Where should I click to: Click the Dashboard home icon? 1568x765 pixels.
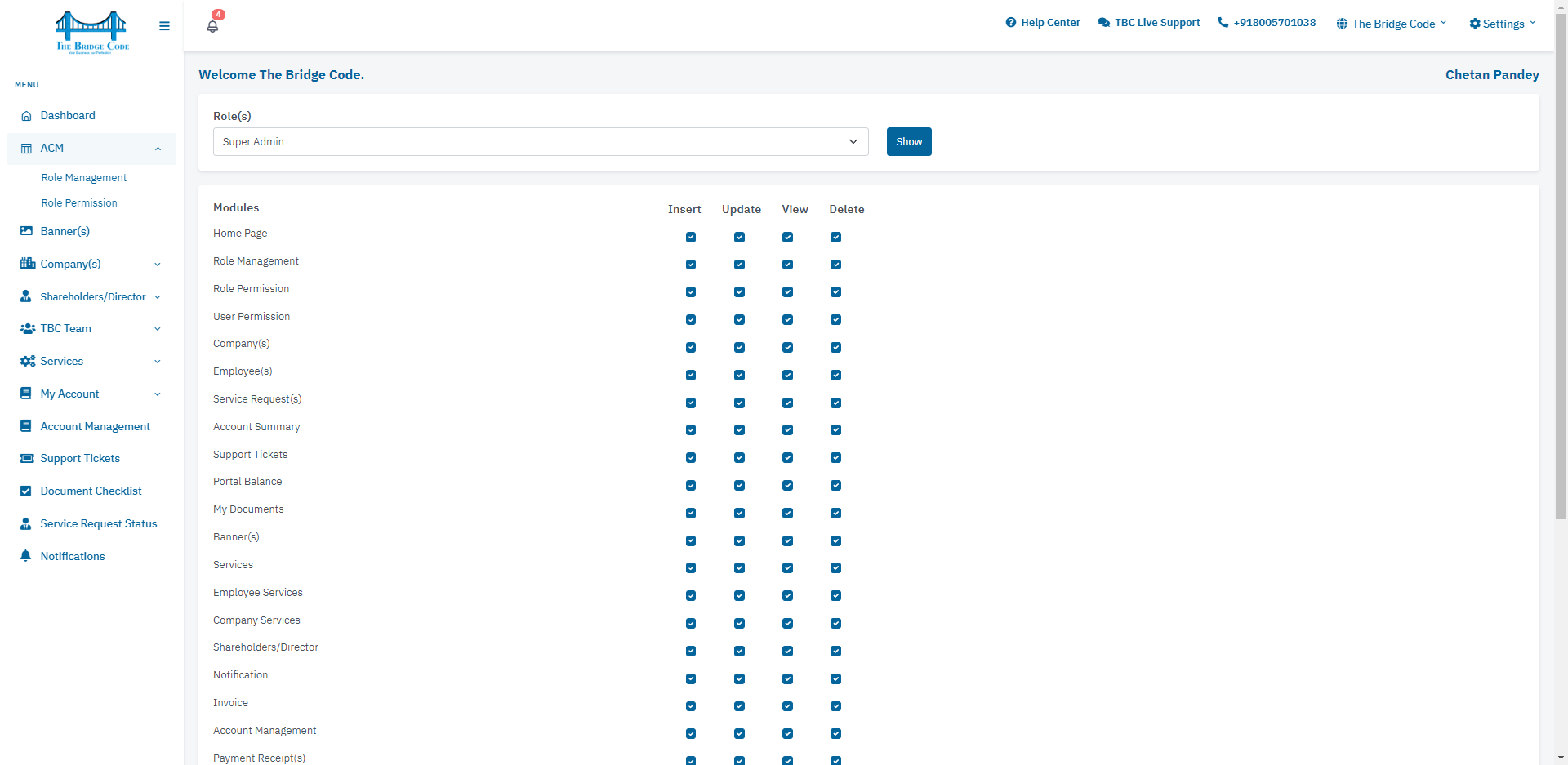point(26,116)
